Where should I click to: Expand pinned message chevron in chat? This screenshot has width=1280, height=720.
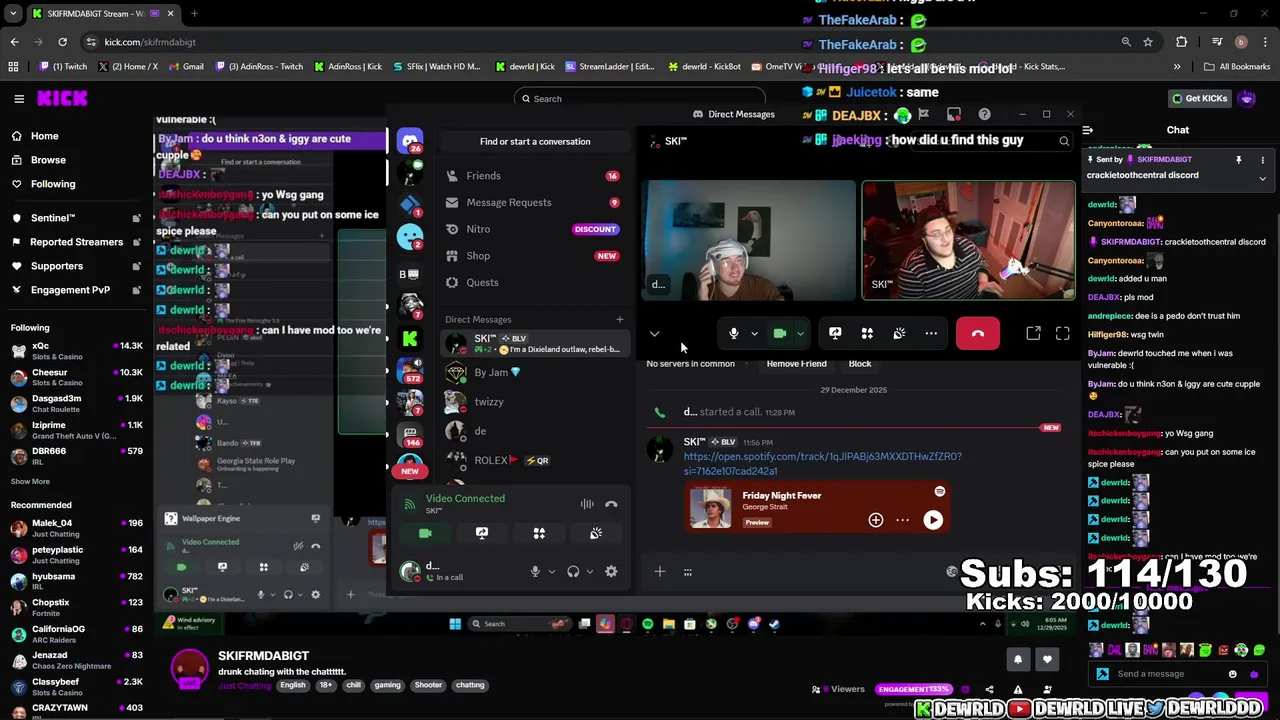pos(1262,178)
